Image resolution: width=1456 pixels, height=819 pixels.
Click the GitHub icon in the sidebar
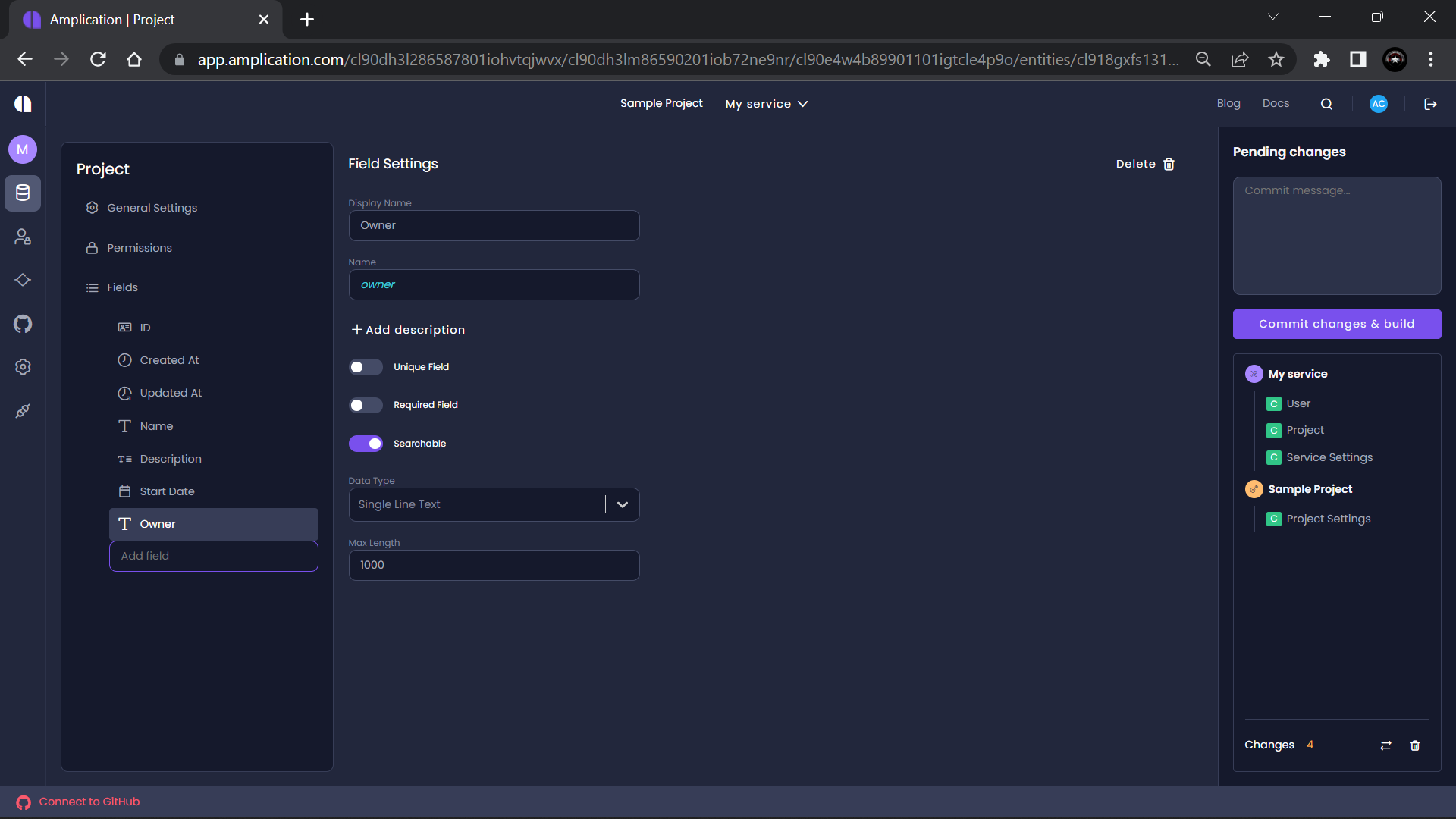pyautogui.click(x=23, y=324)
